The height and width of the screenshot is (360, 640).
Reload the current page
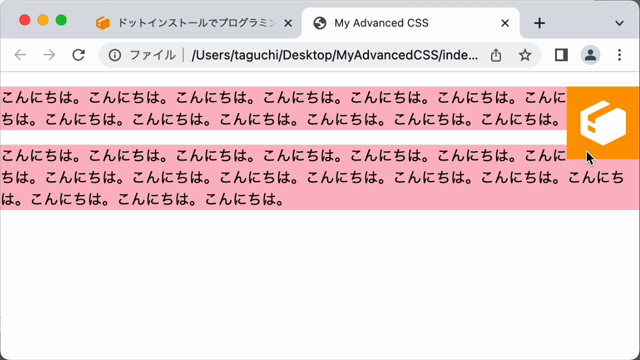pos(78,55)
